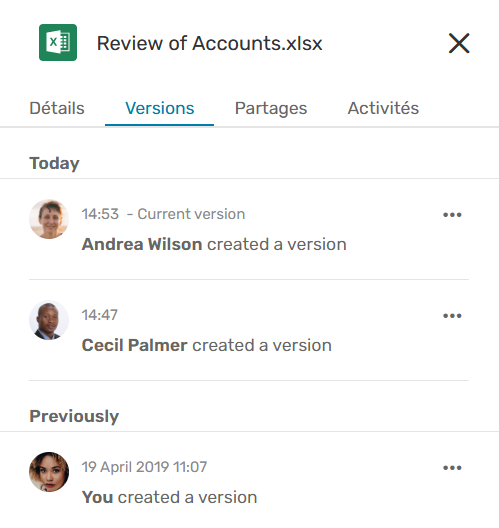This screenshot has height=528, width=499.
Task: Select the Versions tab
Action: click(160, 108)
